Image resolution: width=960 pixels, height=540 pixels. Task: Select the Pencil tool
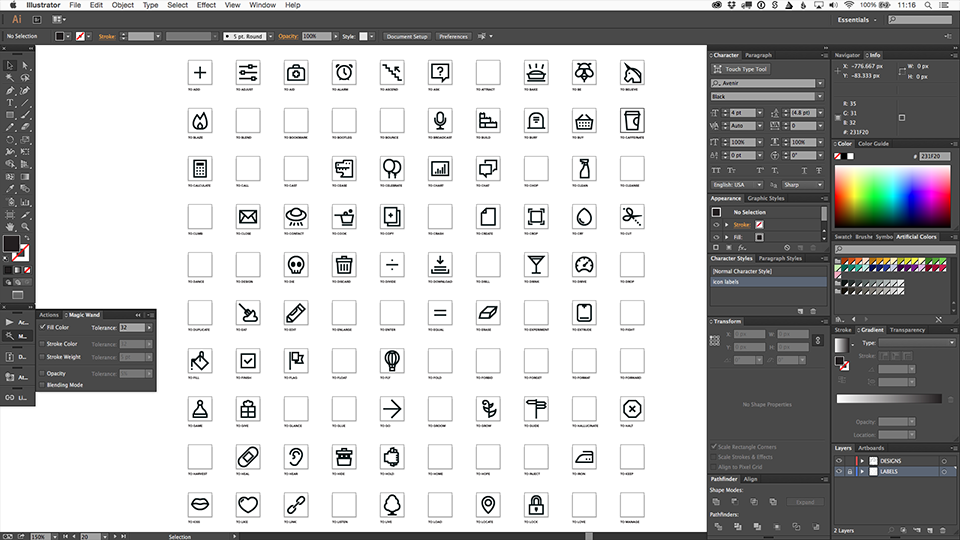10,127
